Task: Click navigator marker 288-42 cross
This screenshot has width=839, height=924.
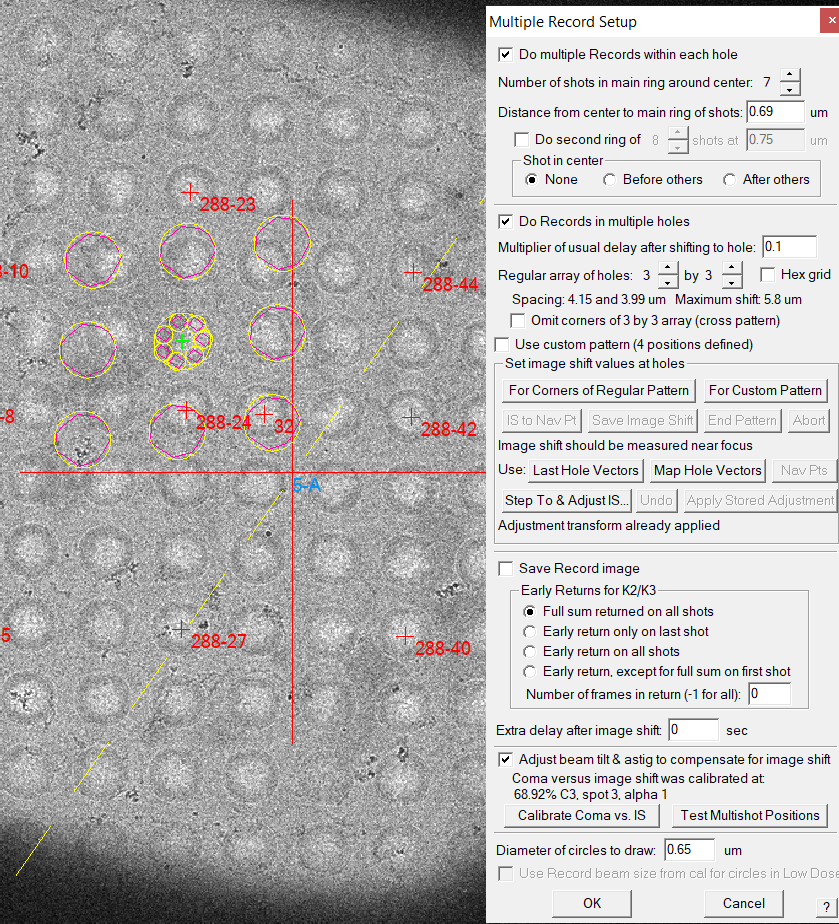Action: coord(411,417)
